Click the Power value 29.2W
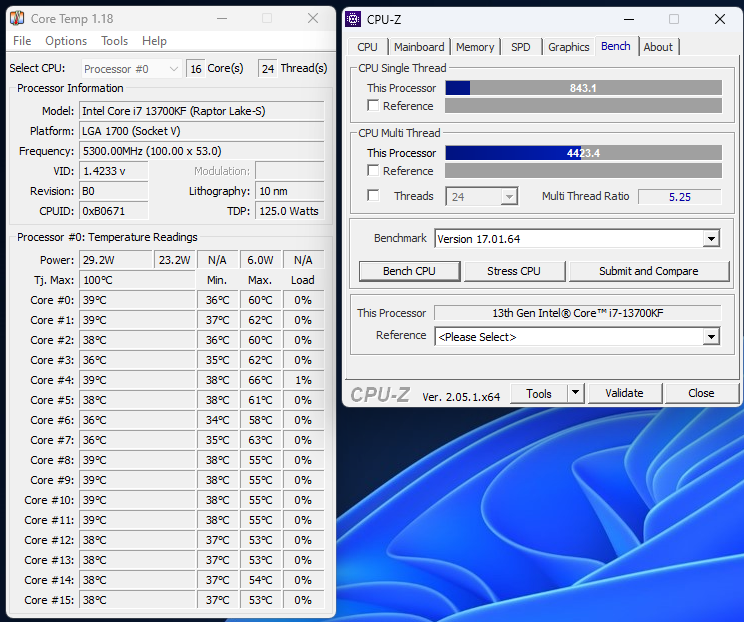The height and width of the screenshot is (622, 744). (116, 260)
